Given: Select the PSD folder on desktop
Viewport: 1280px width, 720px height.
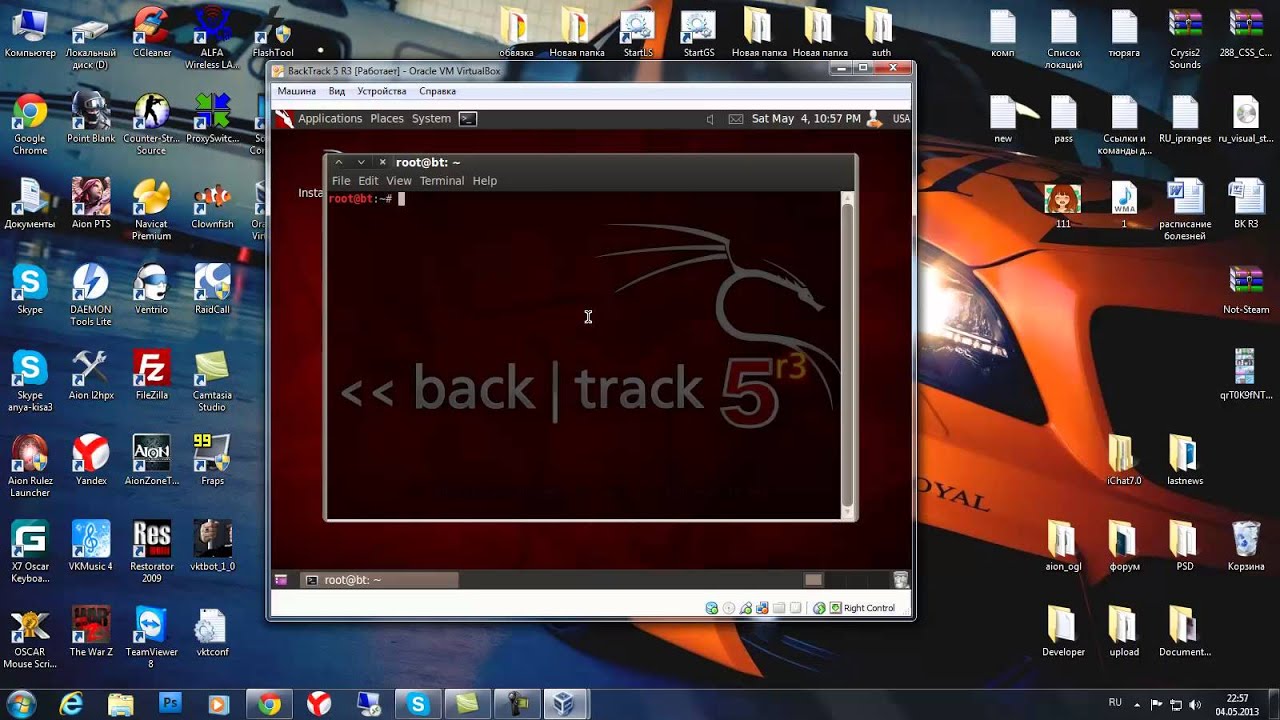Looking at the screenshot, I should 1185,546.
